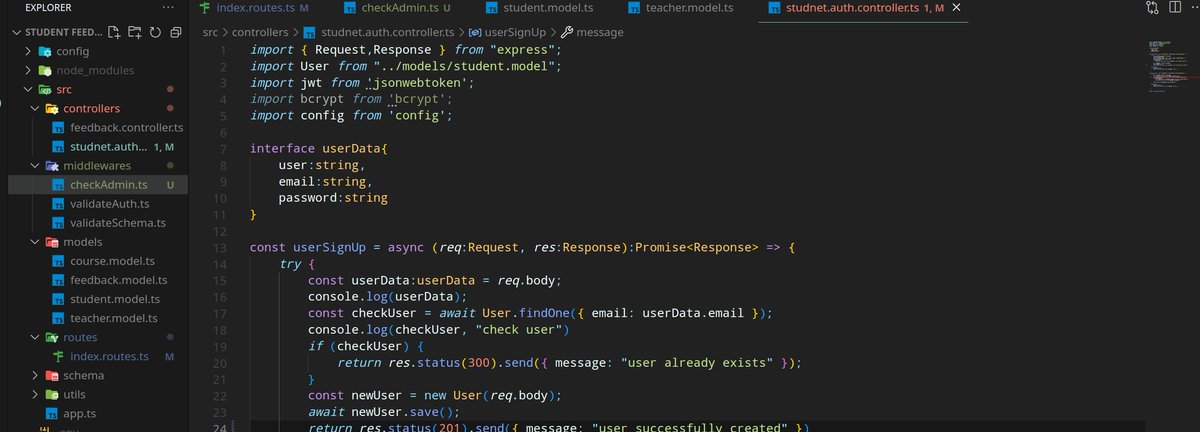Screen dimensions: 1200x432
Task: Open validateAuth.ts in the Explorer tree
Action: (109, 203)
